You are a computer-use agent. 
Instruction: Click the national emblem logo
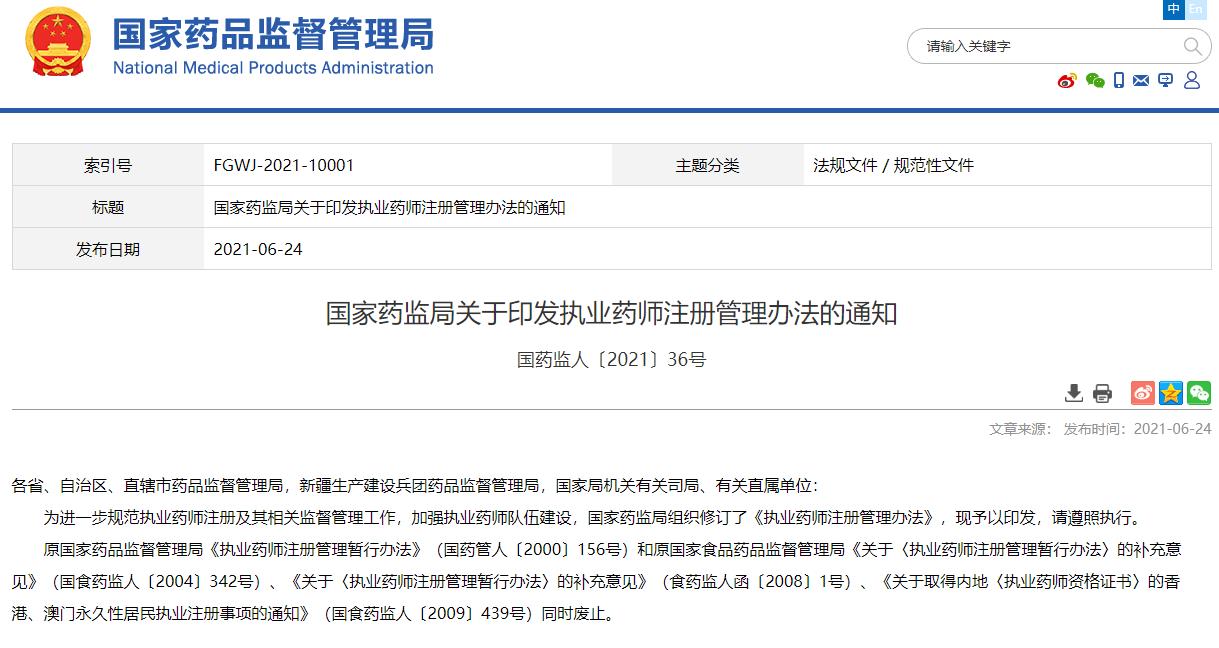click(x=58, y=42)
